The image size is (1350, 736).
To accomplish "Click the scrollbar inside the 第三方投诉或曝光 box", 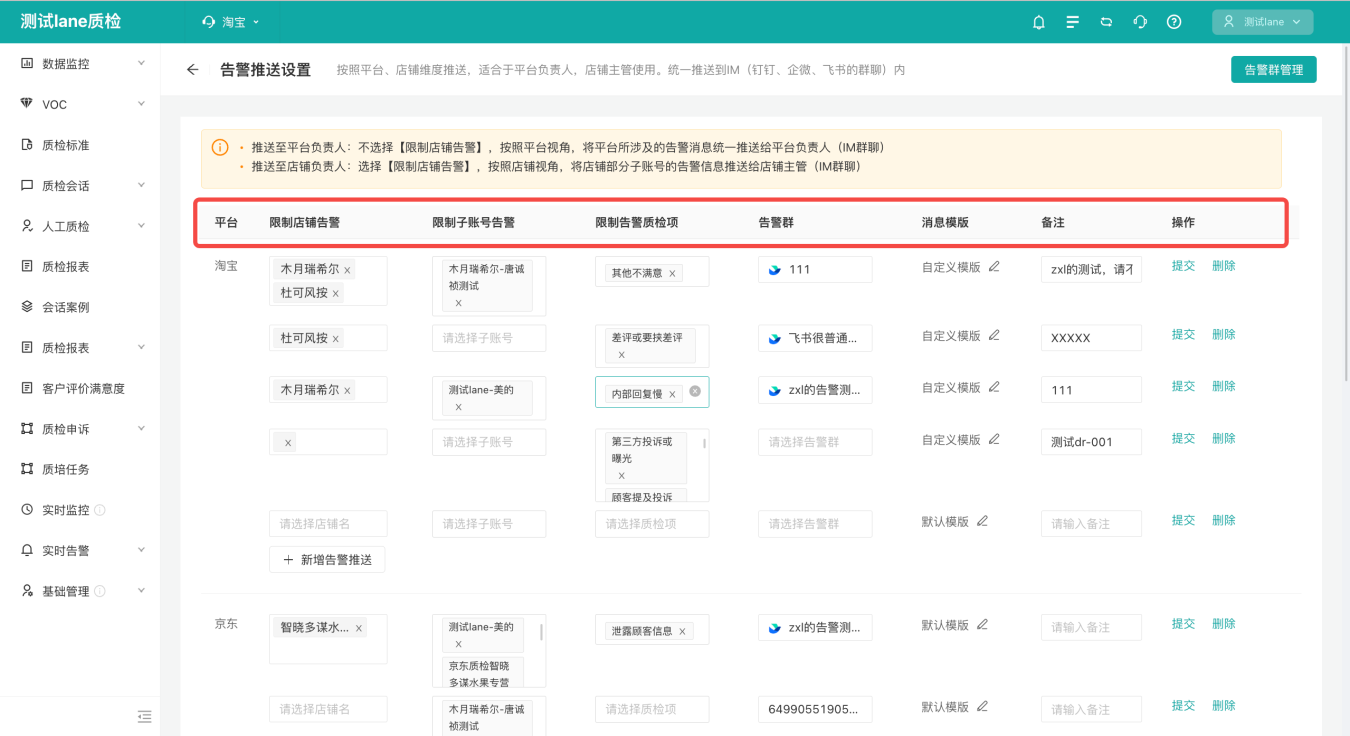I will coord(704,443).
